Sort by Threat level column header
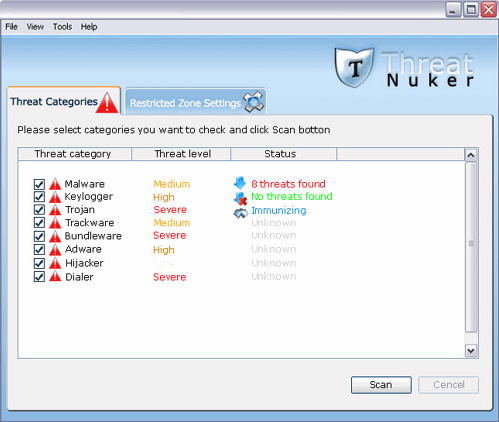Image resolution: width=499 pixels, height=422 pixels. [181, 154]
